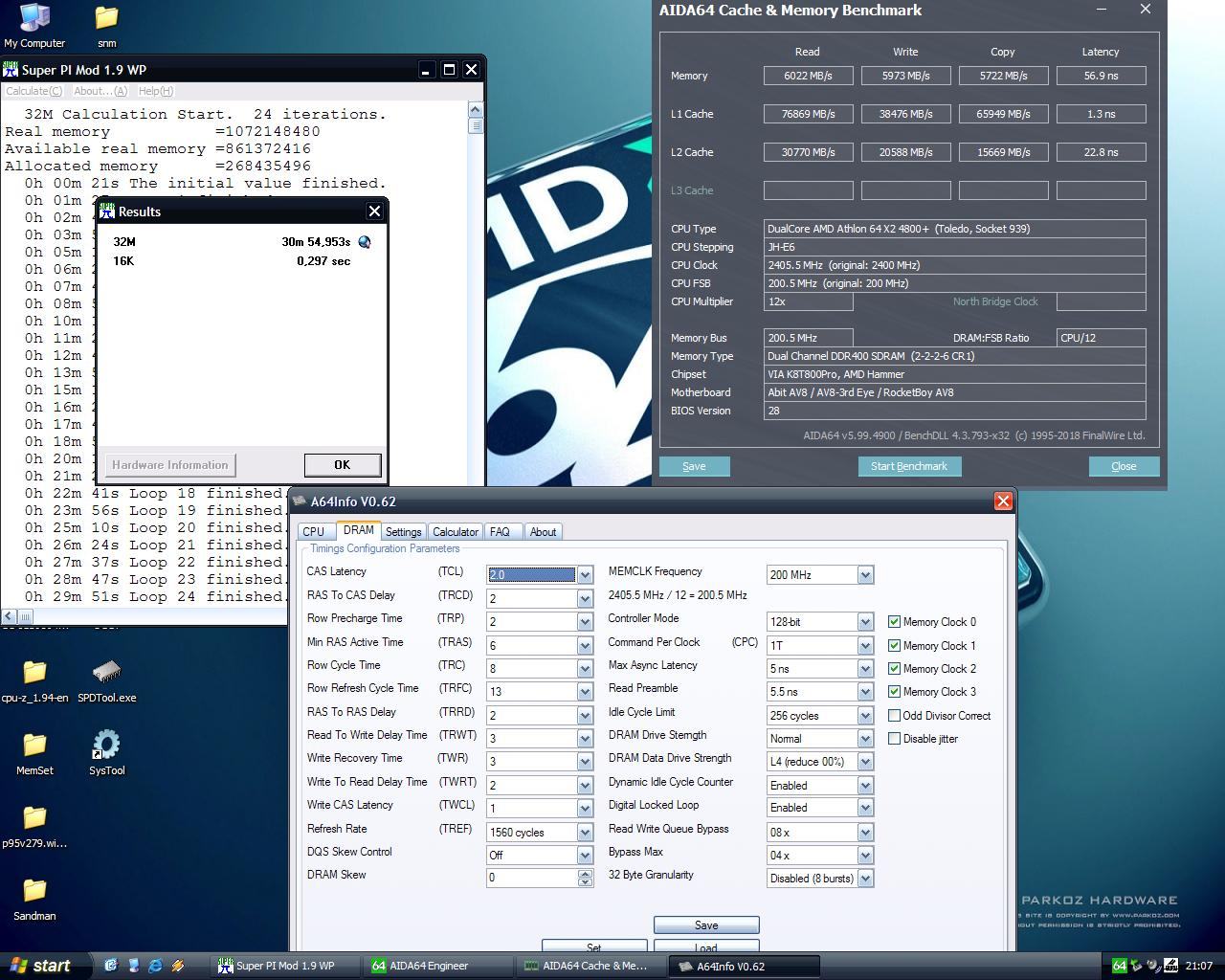Screen dimensions: 1225x980
Task: Open the Bypass Max dropdown
Action: tap(865, 855)
